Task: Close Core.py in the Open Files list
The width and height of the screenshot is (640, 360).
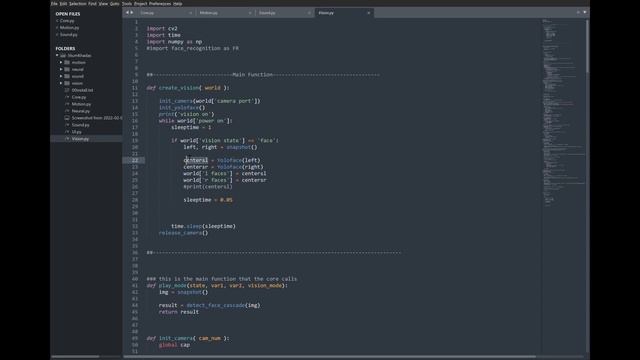Action: point(57,21)
